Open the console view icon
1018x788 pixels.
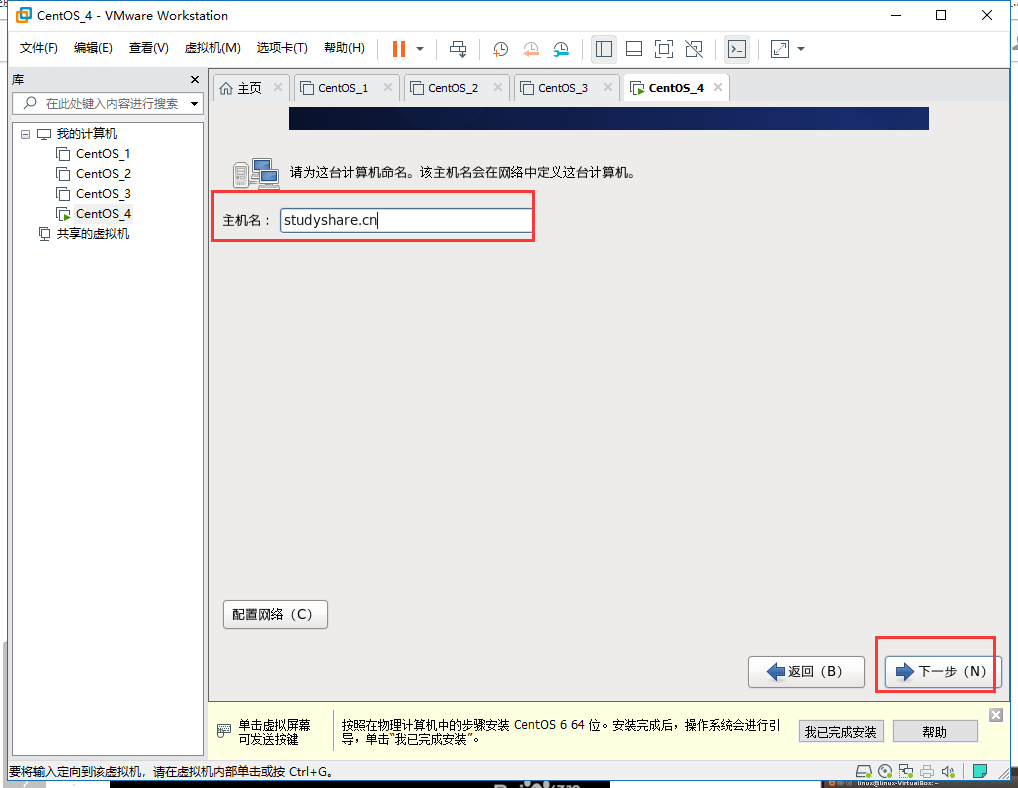click(x=737, y=49)
